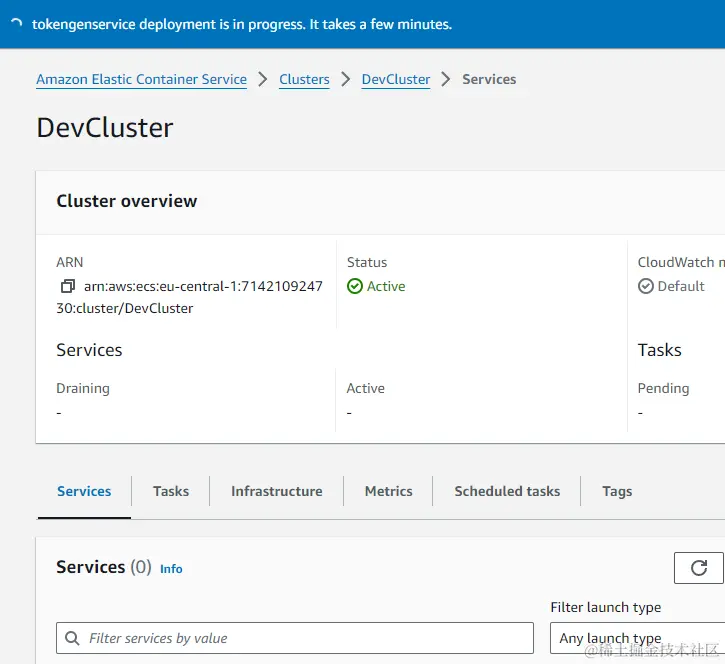
Task: Click the Services (0) heading
Action: pyautogui.click(x=104, y=567)
